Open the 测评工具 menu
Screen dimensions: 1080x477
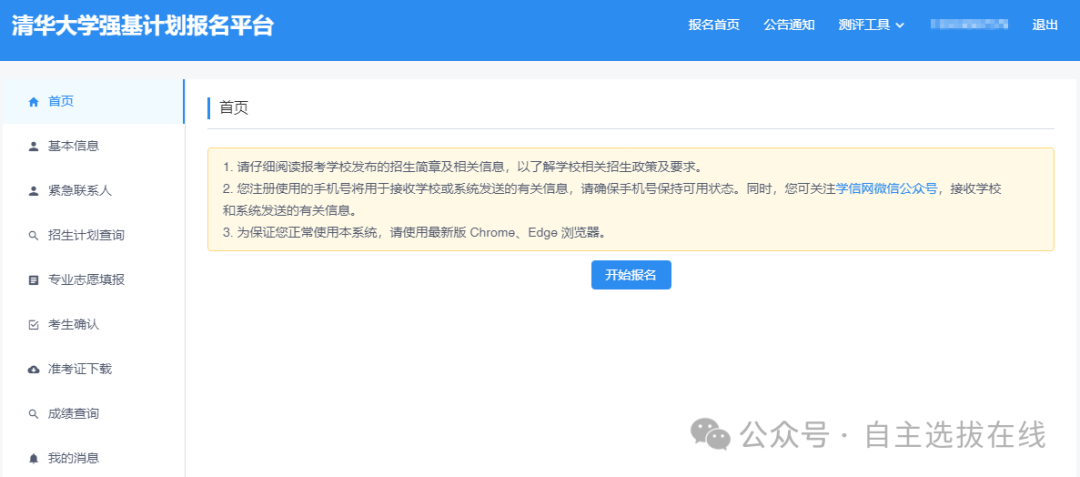point(871,25)
